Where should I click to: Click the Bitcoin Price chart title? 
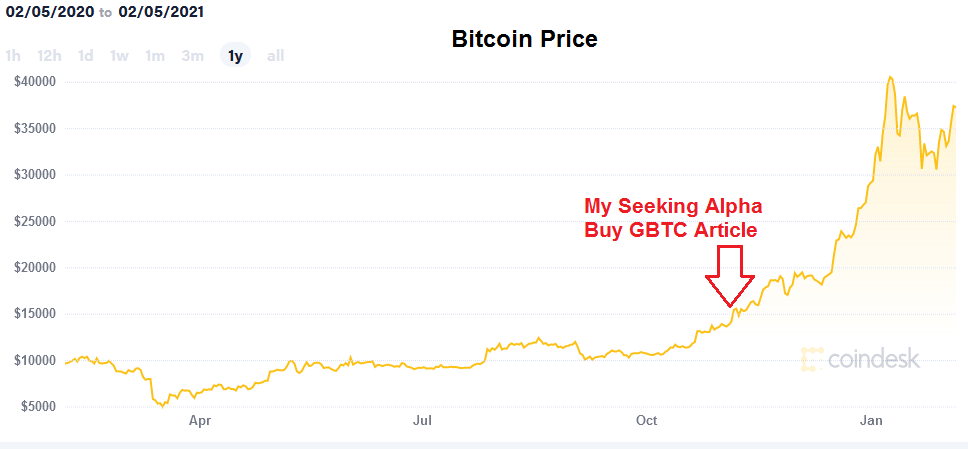pos(524,40)
